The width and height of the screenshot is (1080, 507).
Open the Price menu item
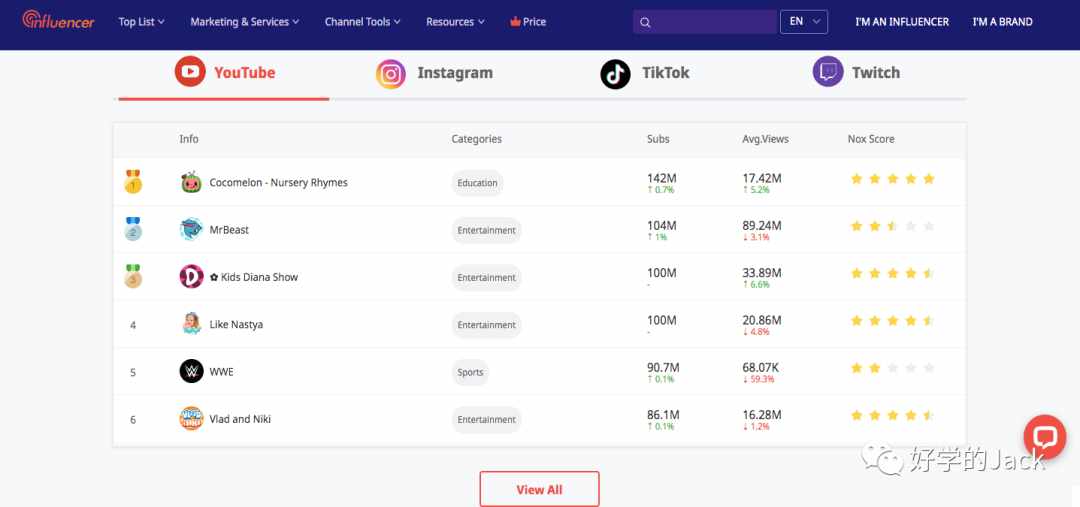528,22
